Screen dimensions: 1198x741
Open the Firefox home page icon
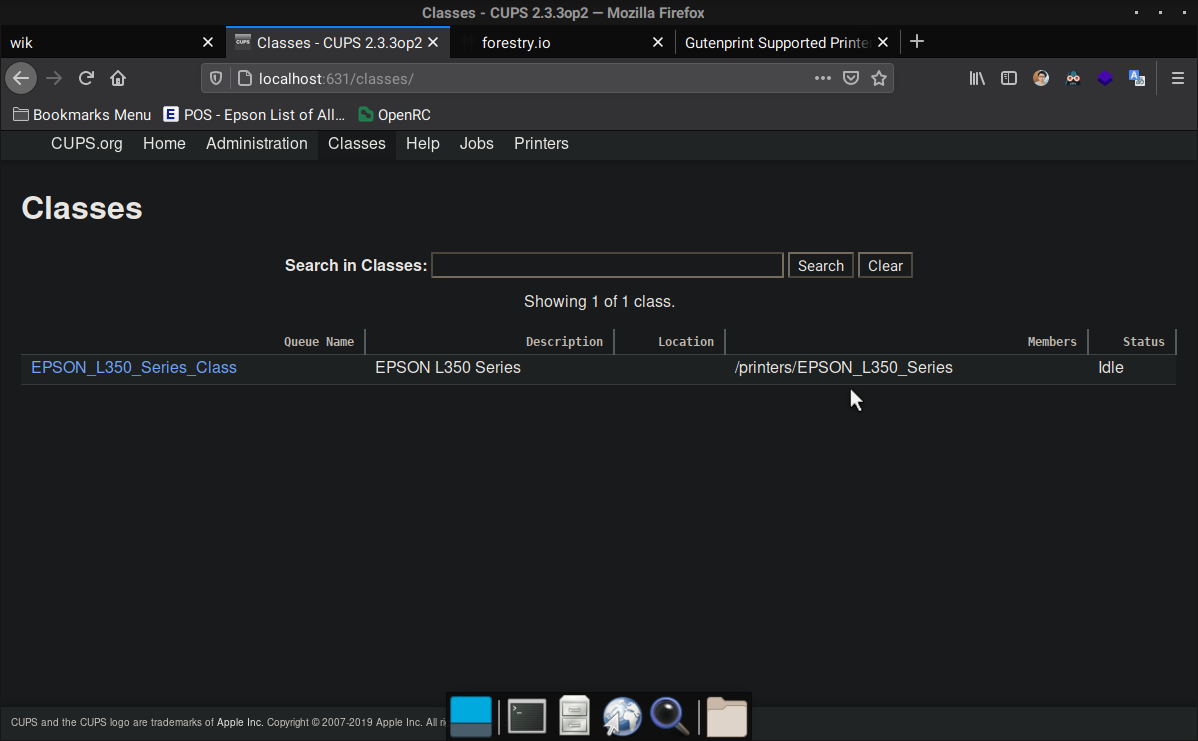118,79
